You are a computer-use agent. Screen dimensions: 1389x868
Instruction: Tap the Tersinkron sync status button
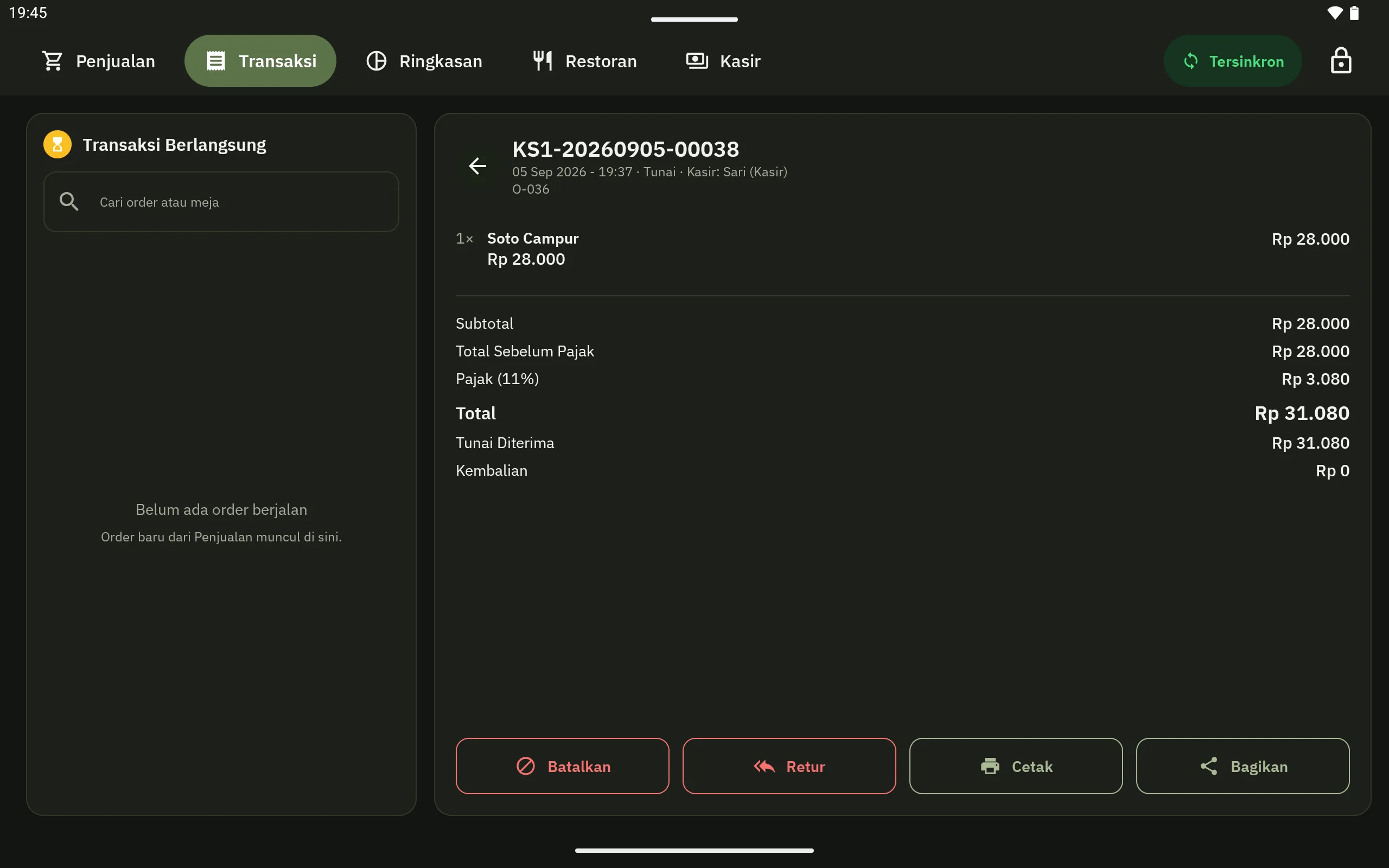tap(1233, 61)
